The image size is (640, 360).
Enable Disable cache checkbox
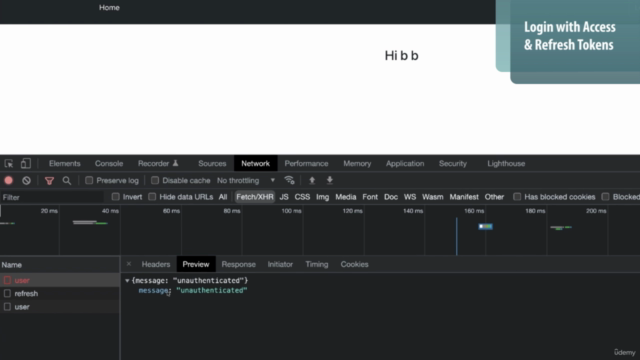(155, 180)
